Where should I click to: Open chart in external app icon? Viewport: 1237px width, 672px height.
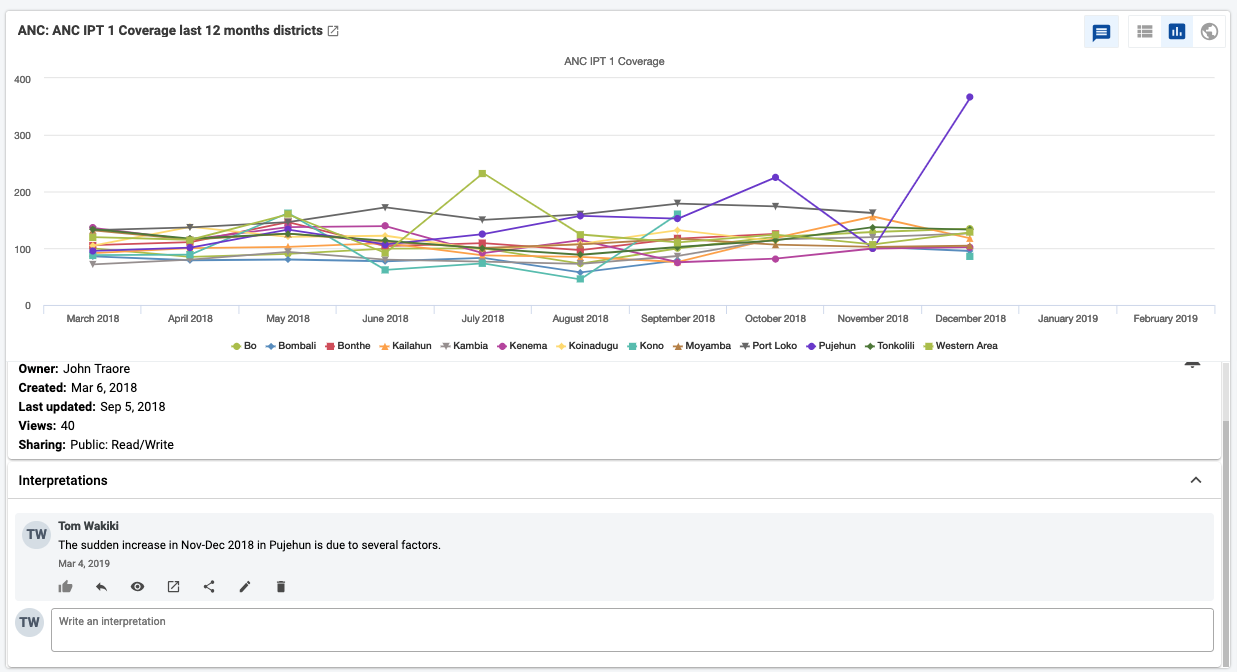pyautogui.click(x=333, y=31)
